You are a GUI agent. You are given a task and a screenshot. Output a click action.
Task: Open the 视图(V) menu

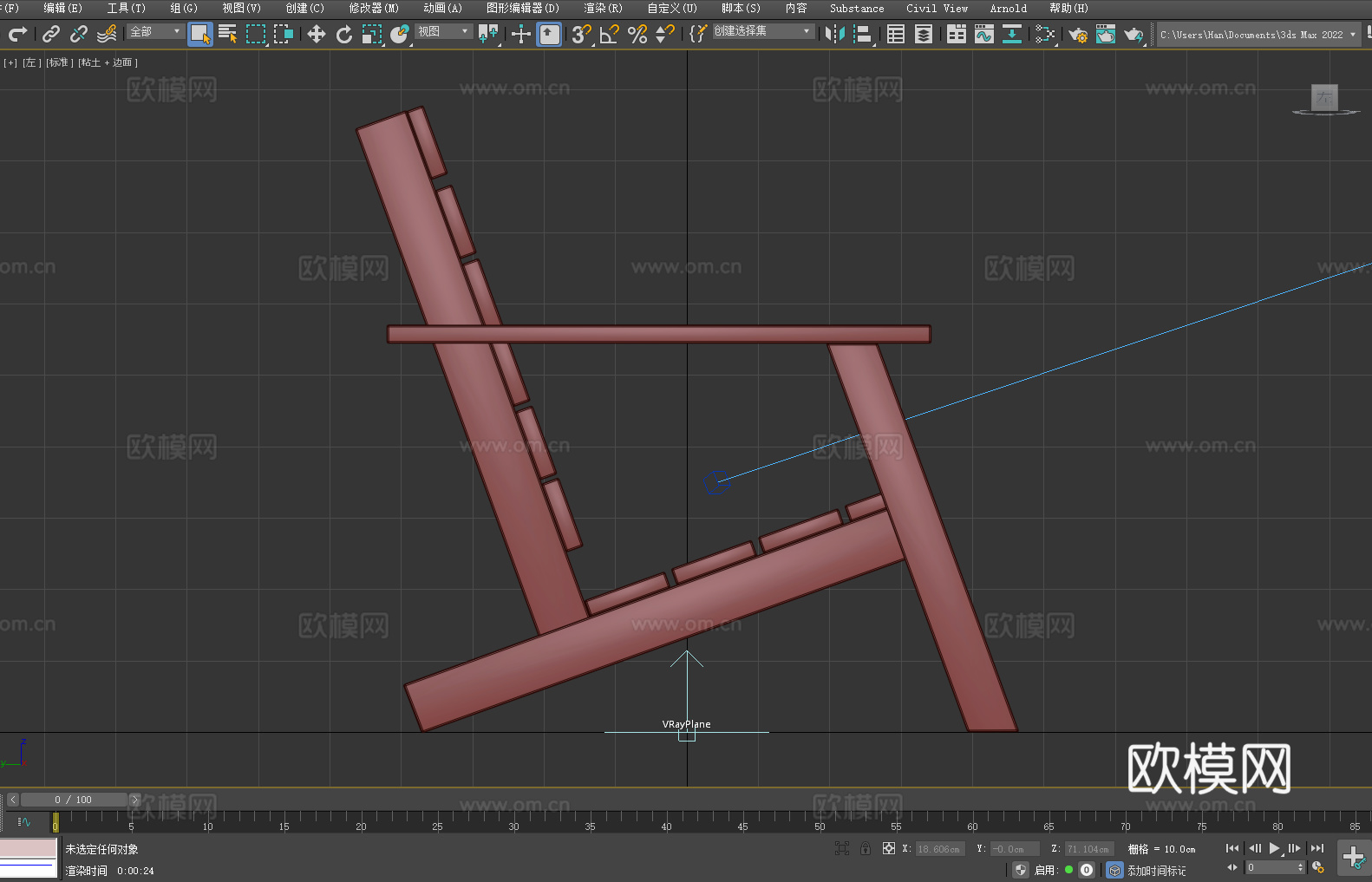pos(242,8)
